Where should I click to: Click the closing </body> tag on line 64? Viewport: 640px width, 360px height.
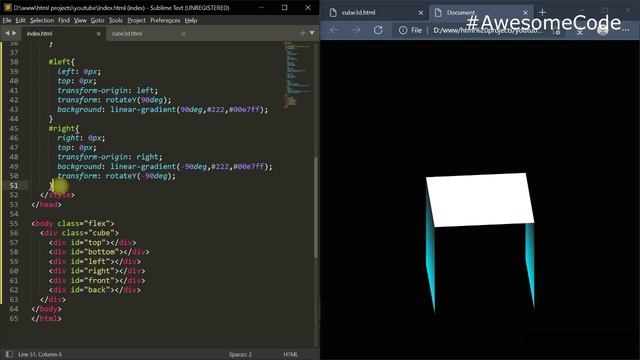tap(47, 309)
